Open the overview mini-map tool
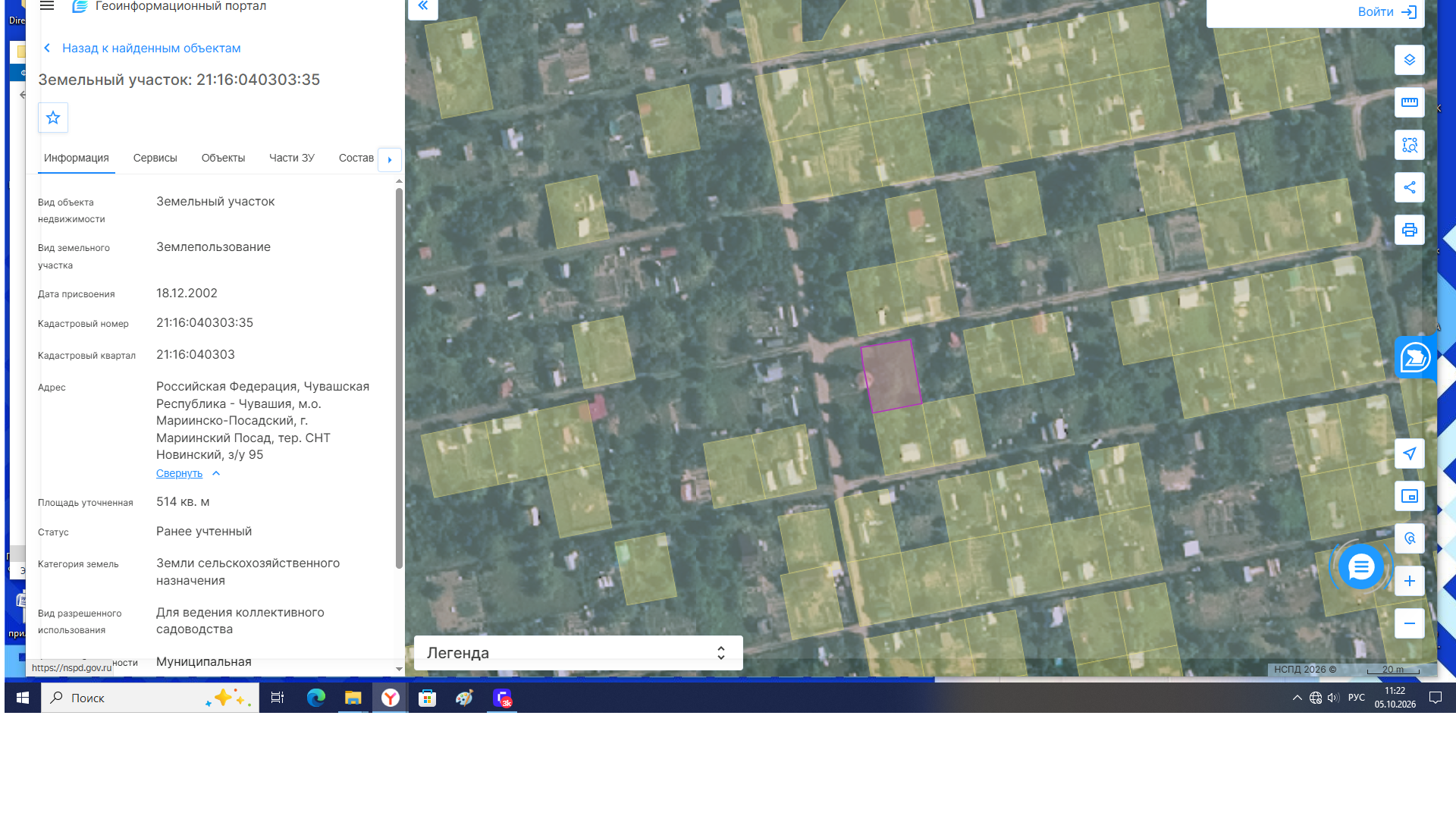1456x819 pixels. coord(1409,496)
